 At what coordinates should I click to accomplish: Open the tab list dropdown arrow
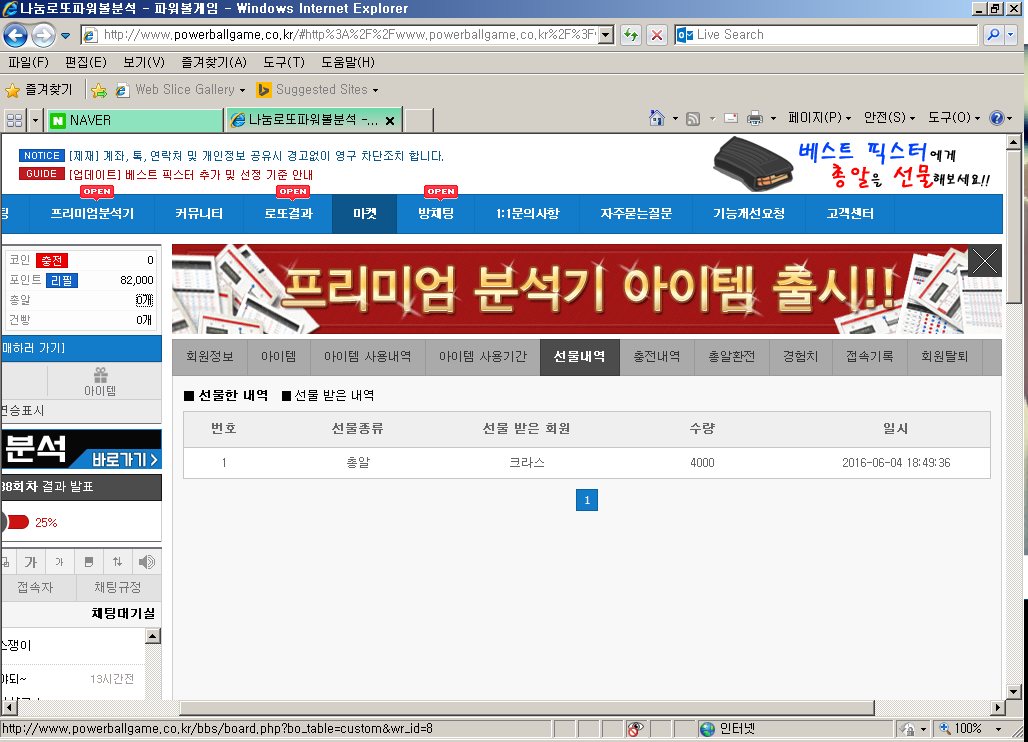click(x=35, y=121)
